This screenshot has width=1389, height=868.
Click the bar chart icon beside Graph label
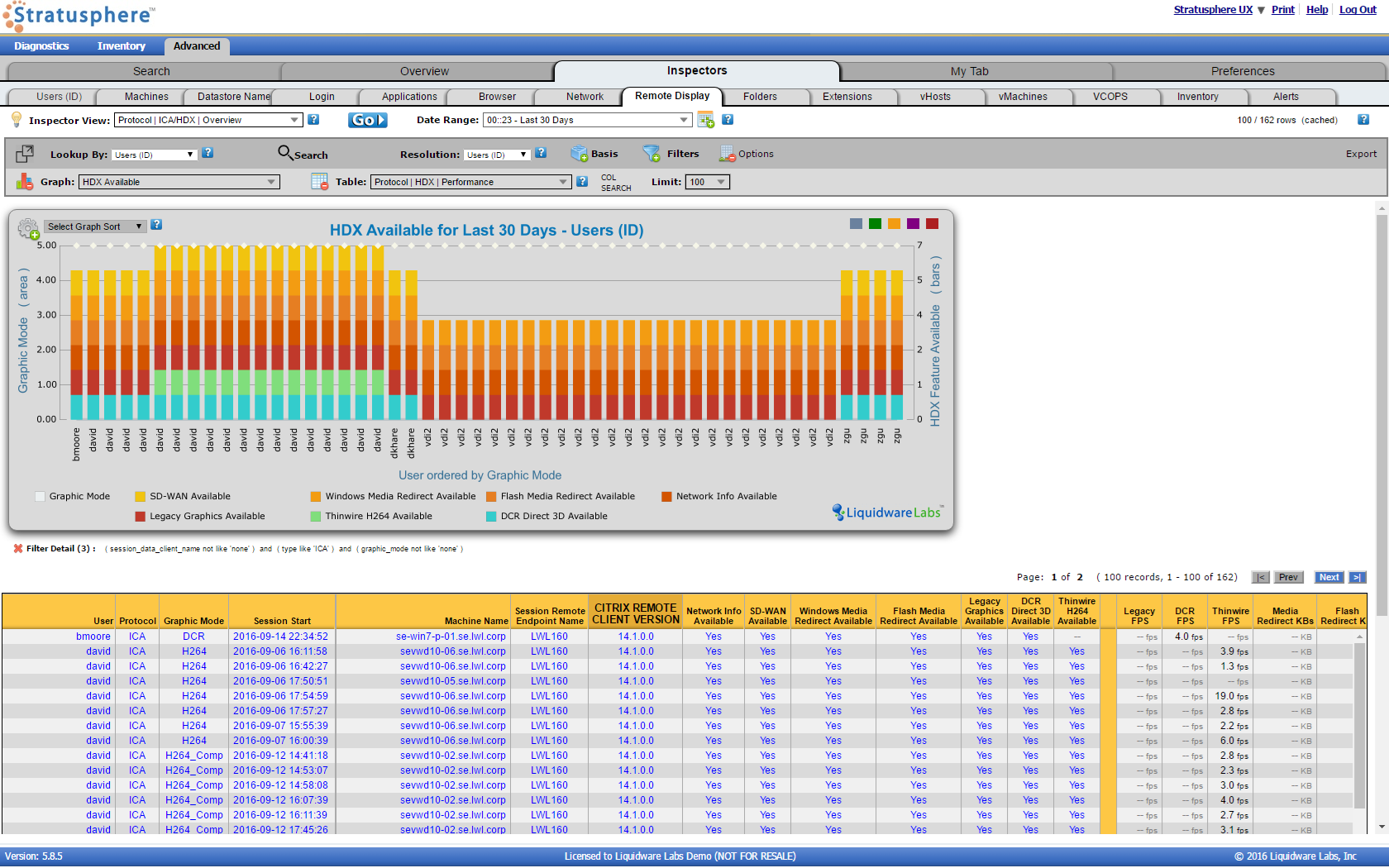click(25, 182)
